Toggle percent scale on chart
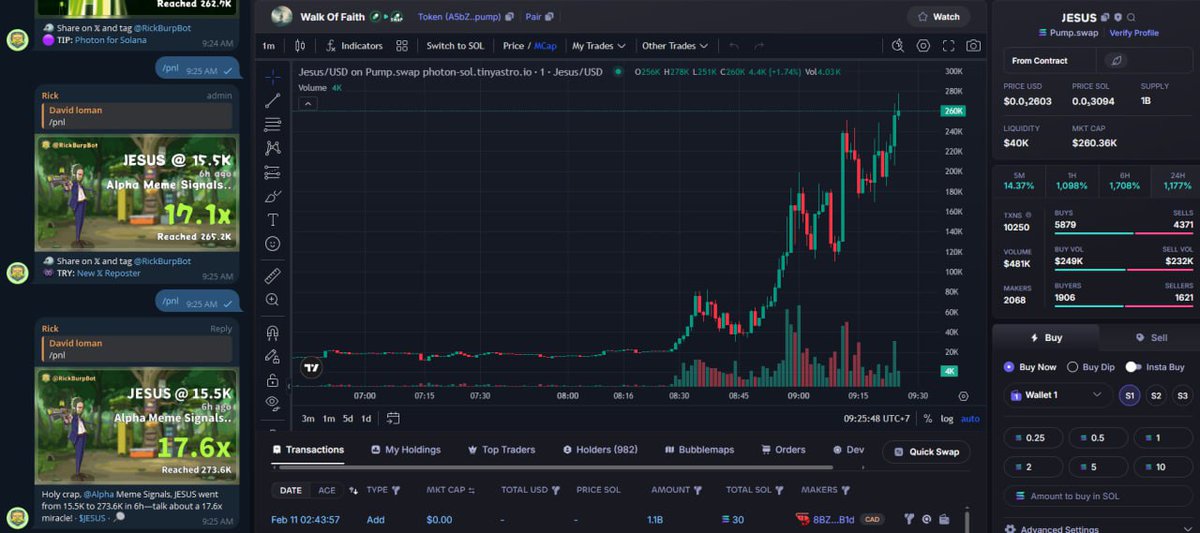Screen dimensions: 1200x533 pyautogui.click(x=927, y=419)
